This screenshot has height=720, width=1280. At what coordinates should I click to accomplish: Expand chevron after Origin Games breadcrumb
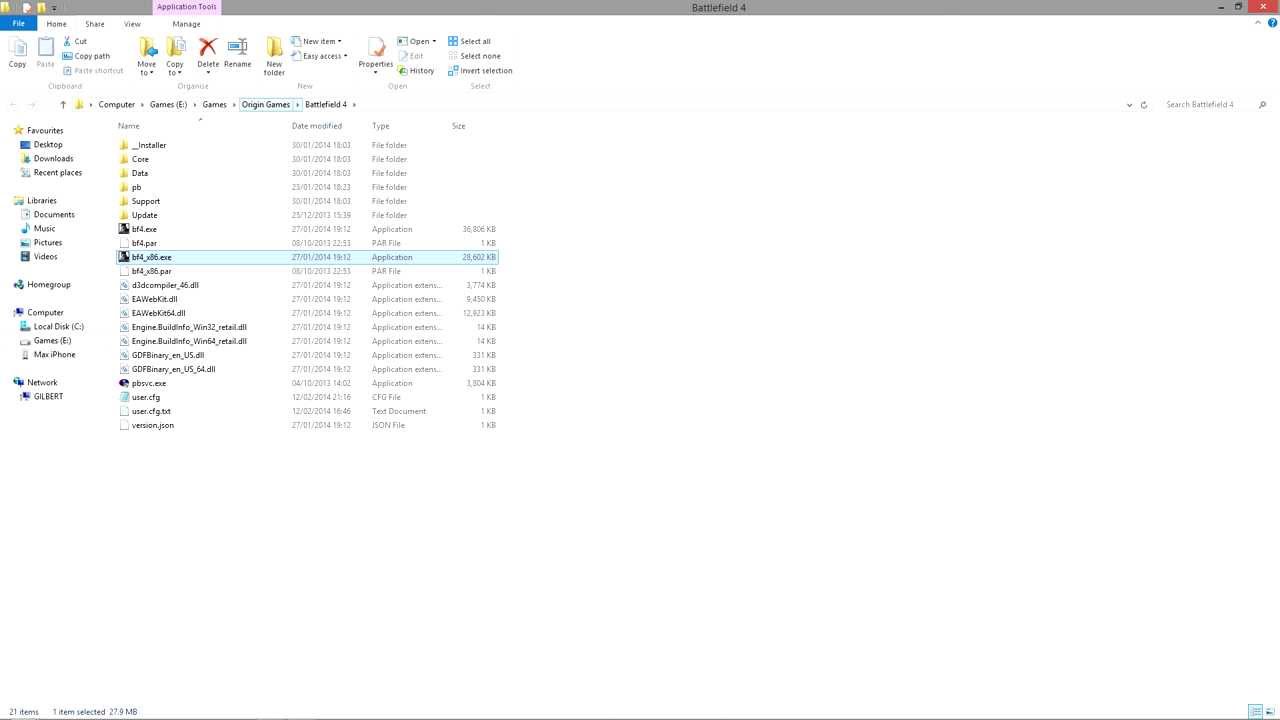pyautogui.click(x=297, y=104)
